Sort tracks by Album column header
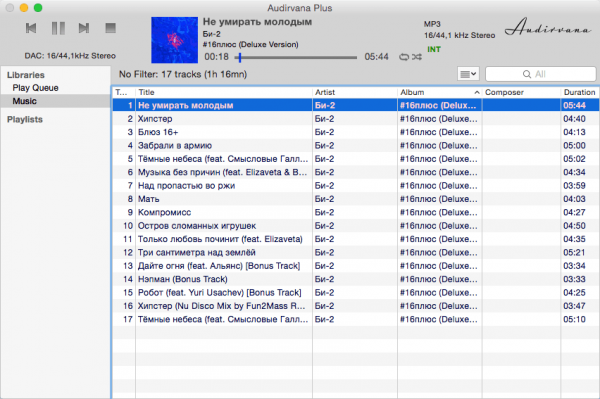600x399 pixels. click(x=440, y=92)
